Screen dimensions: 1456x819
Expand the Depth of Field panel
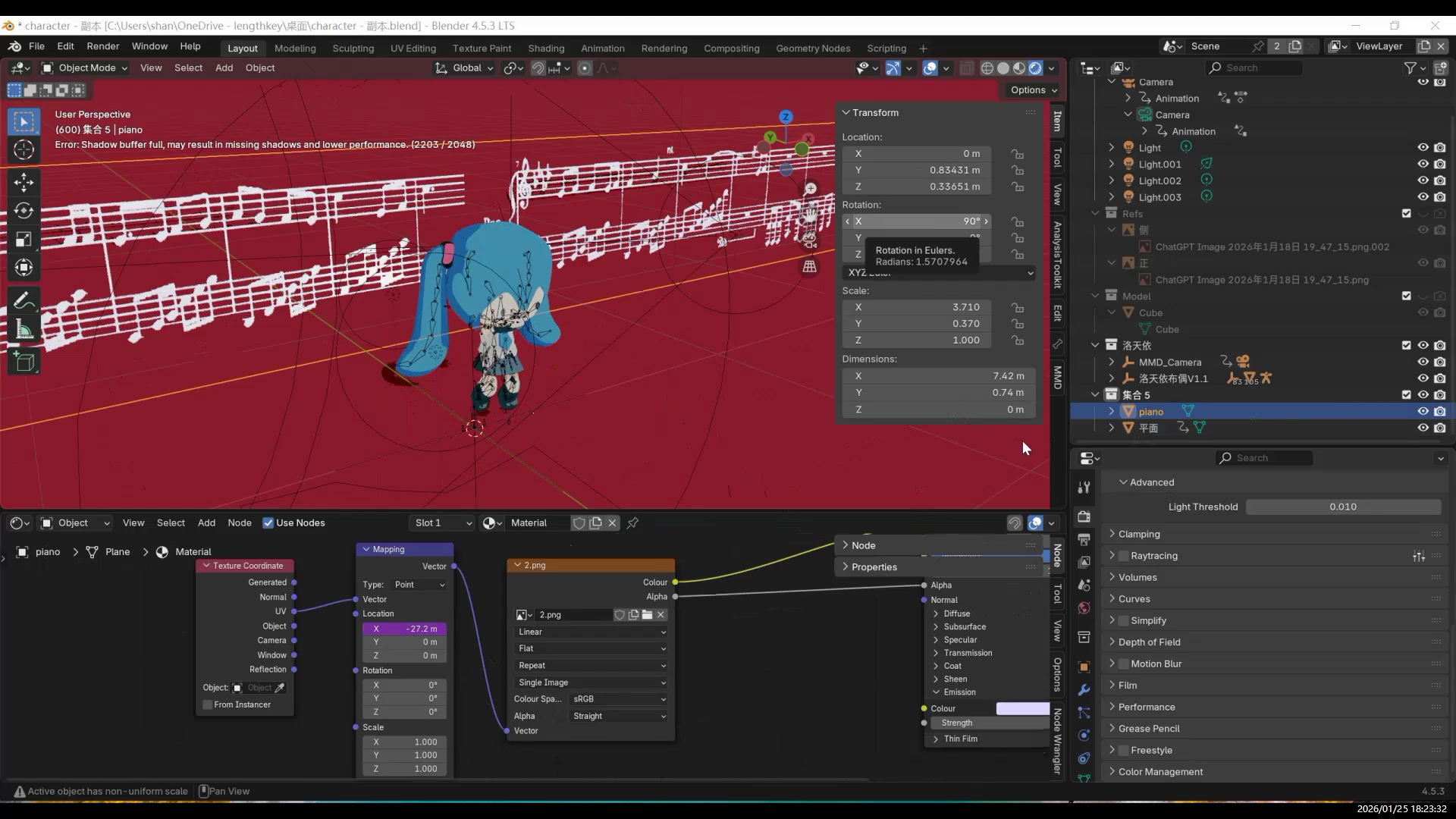(x=1149, y=642)
